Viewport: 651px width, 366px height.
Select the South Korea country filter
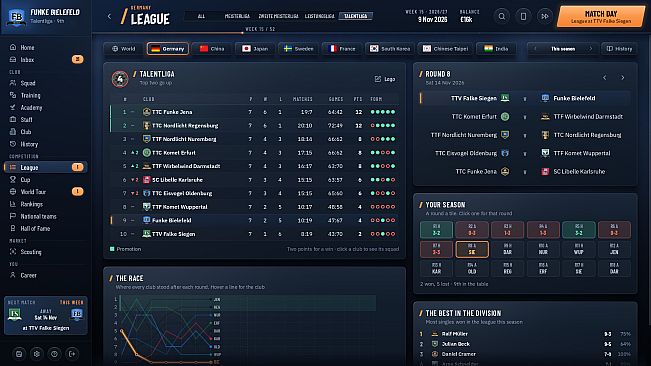[390, 49]
